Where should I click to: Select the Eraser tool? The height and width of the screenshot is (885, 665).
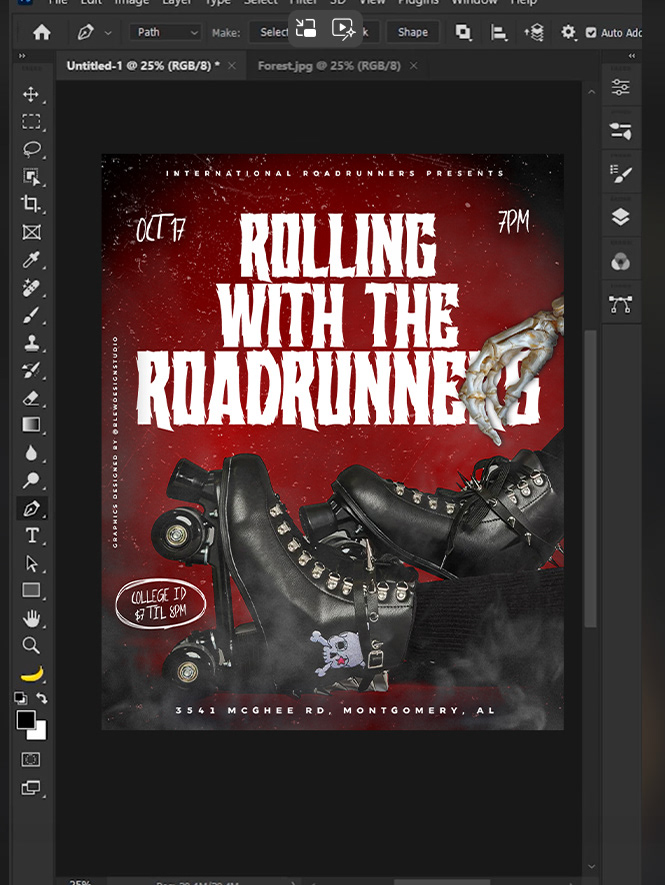pyautogui.click(x=31, y=398)
